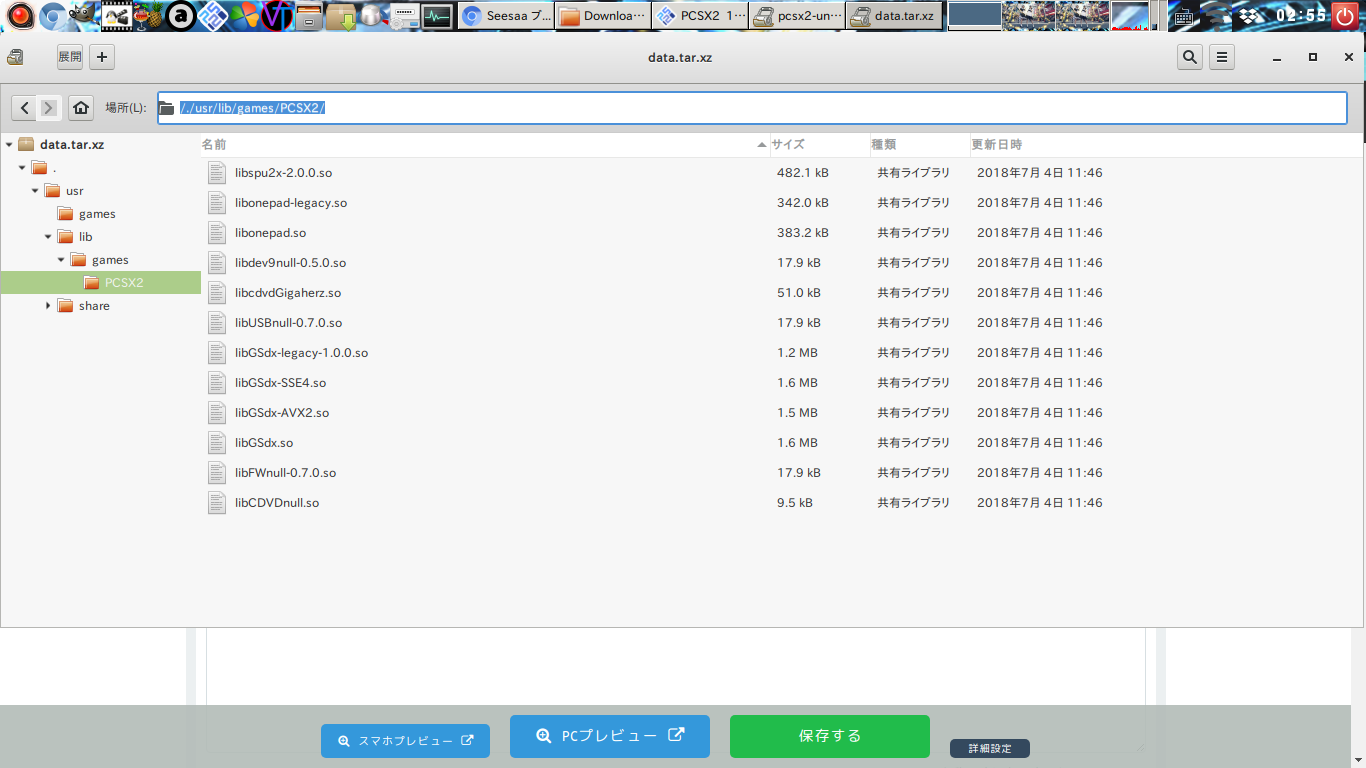This screenshot has height=768, width=1366.
Task: Click the package download box launcher
Action: click(x=341, y=15)
